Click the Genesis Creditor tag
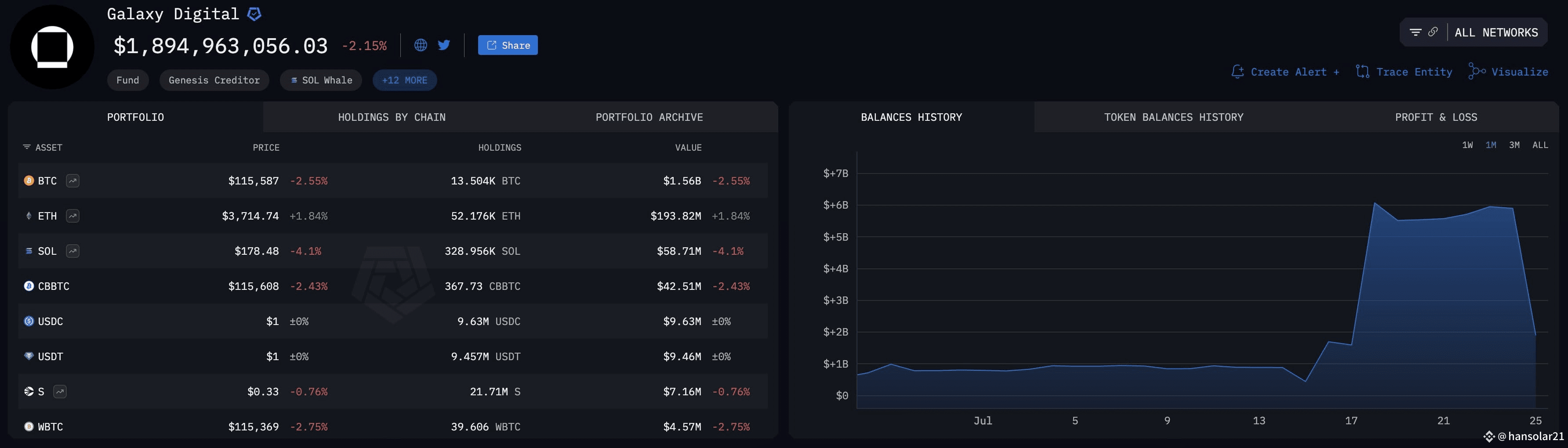 (x=214, y=80)
